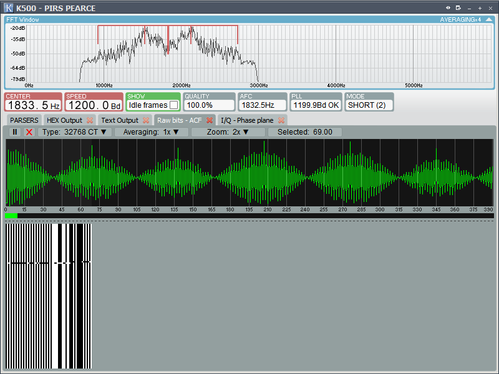
Task: Open the I/Q - Phase plane tab
Action: click(247, 120)
